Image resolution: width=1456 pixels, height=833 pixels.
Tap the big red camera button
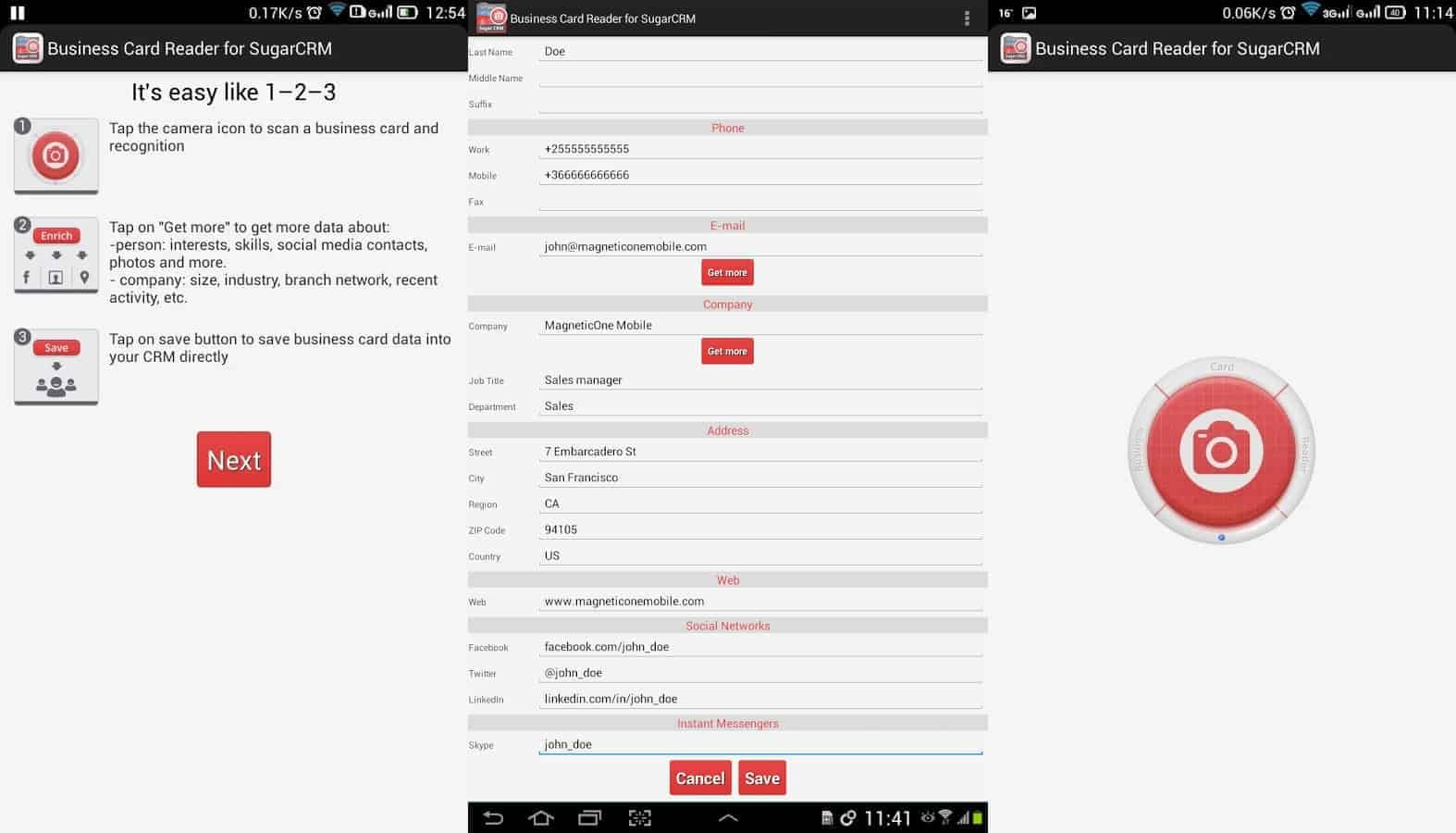pos(1221,451)
